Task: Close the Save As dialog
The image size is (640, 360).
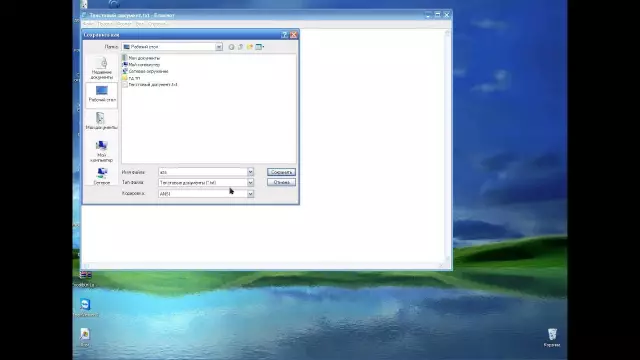Action: [x=293, y=35]
